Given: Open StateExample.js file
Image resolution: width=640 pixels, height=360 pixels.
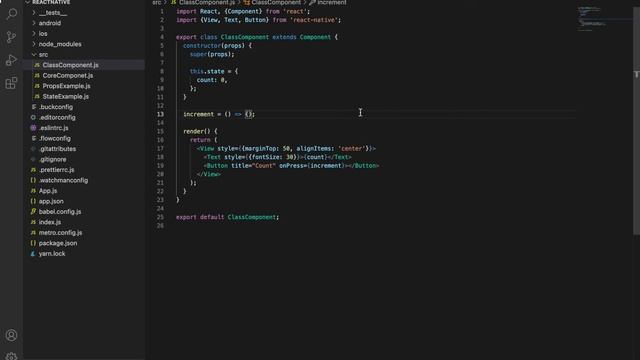Looking at the screenshot, I should click(66, 96).
